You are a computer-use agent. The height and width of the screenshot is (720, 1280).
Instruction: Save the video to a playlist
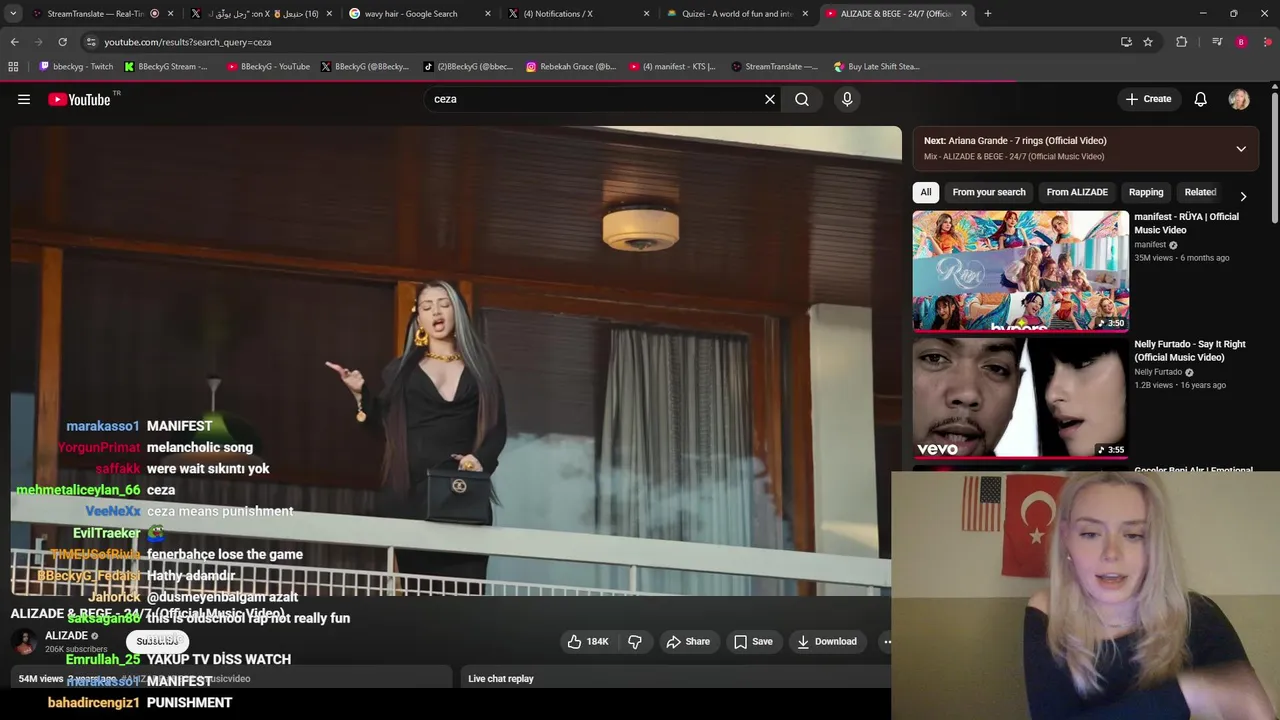pos(753,642)
